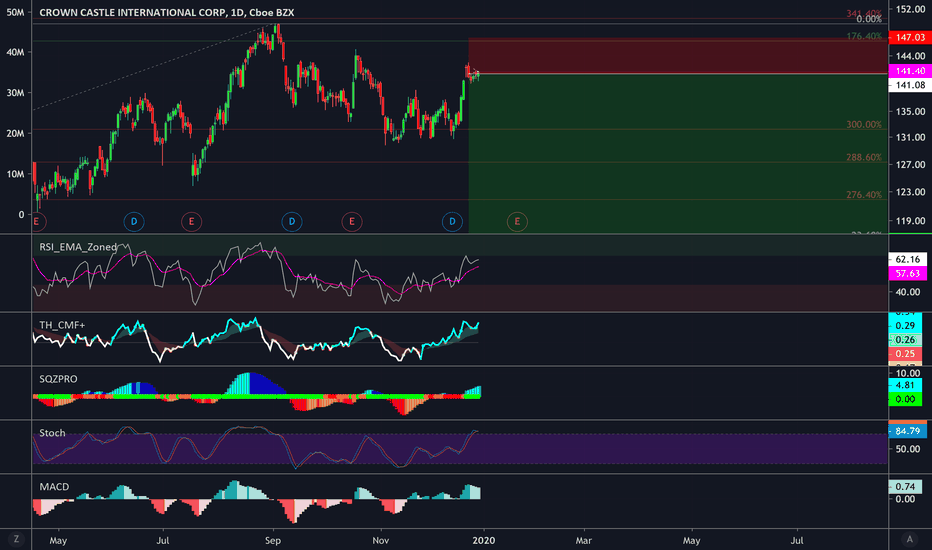The image size is (932, 550).
Task: Click the 119.00 price axis label
Action: pyautogui.click(x=911, y=221)
